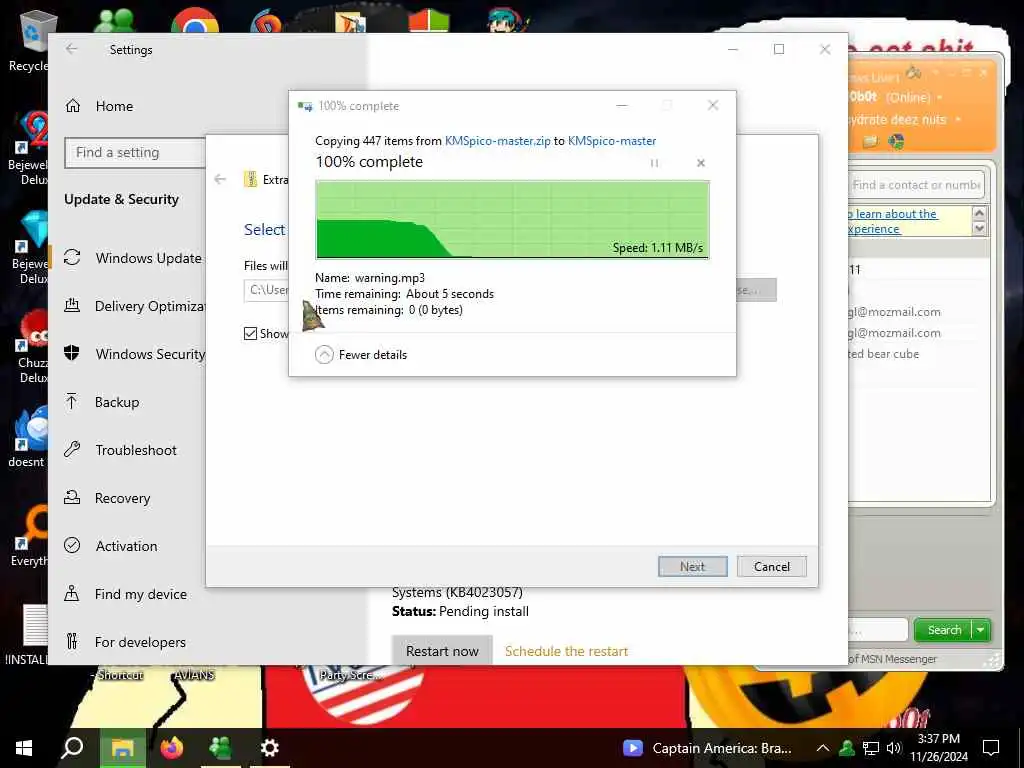This screenshot has width=1024, height=768.
Task: Go back in the Extract wizard
Action: 220,179
